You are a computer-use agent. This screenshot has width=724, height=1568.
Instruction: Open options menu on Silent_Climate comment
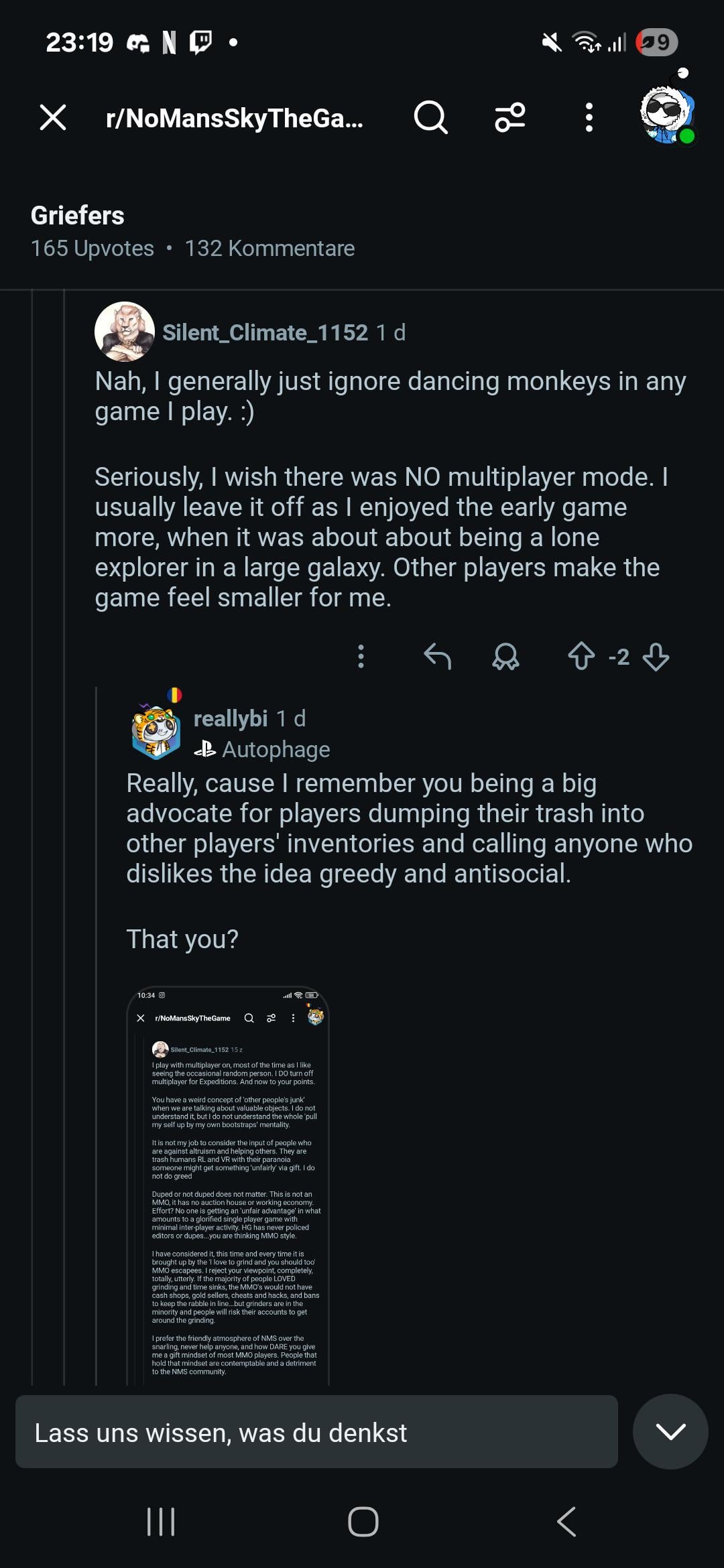click(x=361, y=657)
